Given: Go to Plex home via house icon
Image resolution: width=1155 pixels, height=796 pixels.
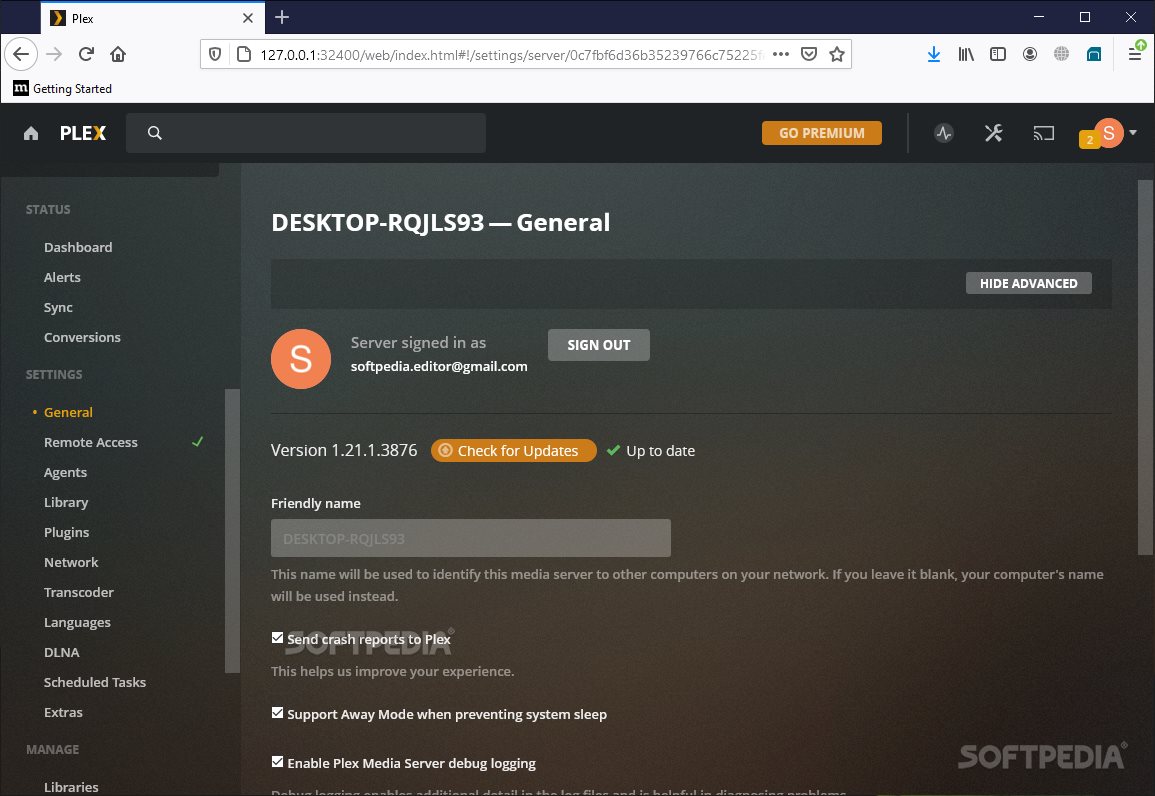Looking at the screenshot, I should pos(31,133).
